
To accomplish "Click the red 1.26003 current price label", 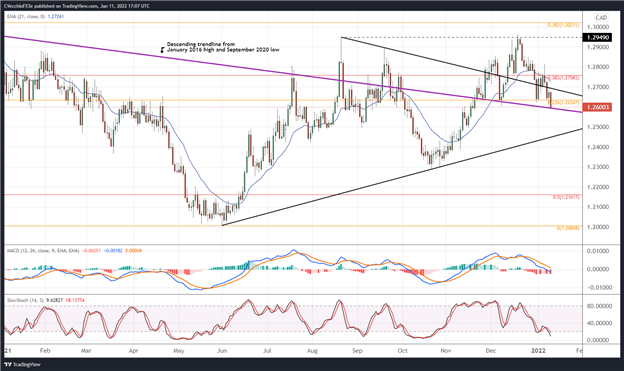I will pos(597,107).
